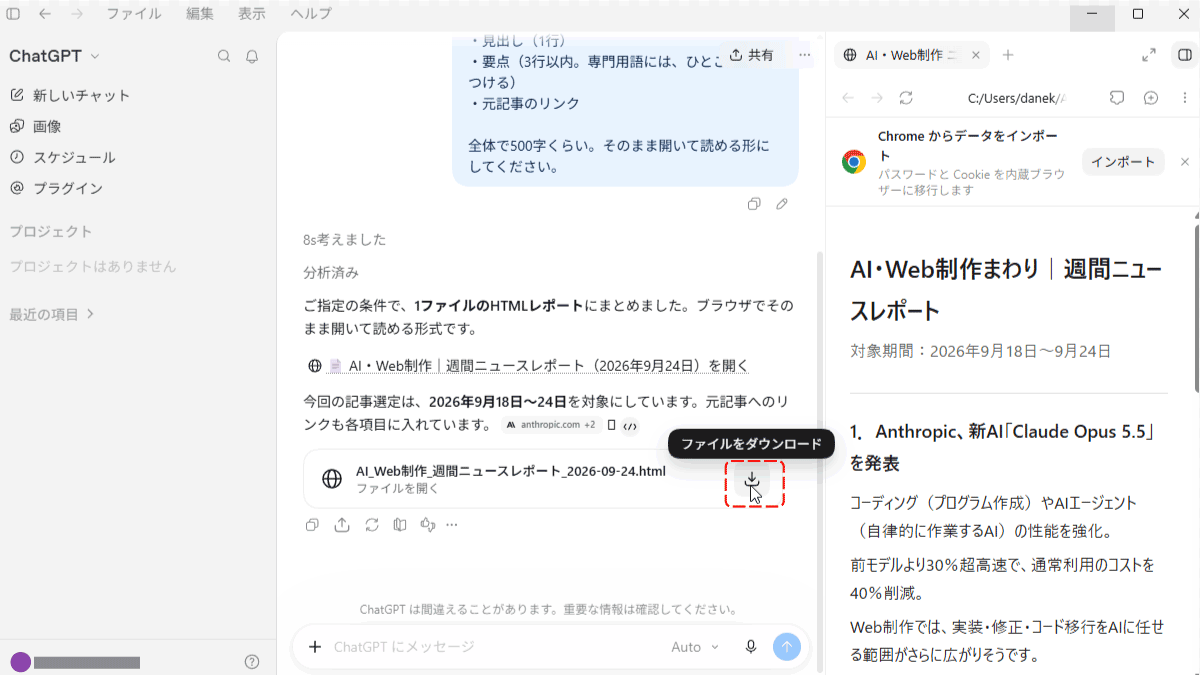This screenshot has height=675, width=1200.
Task: Regenerate the assistant response
Action: click(372, 524)
